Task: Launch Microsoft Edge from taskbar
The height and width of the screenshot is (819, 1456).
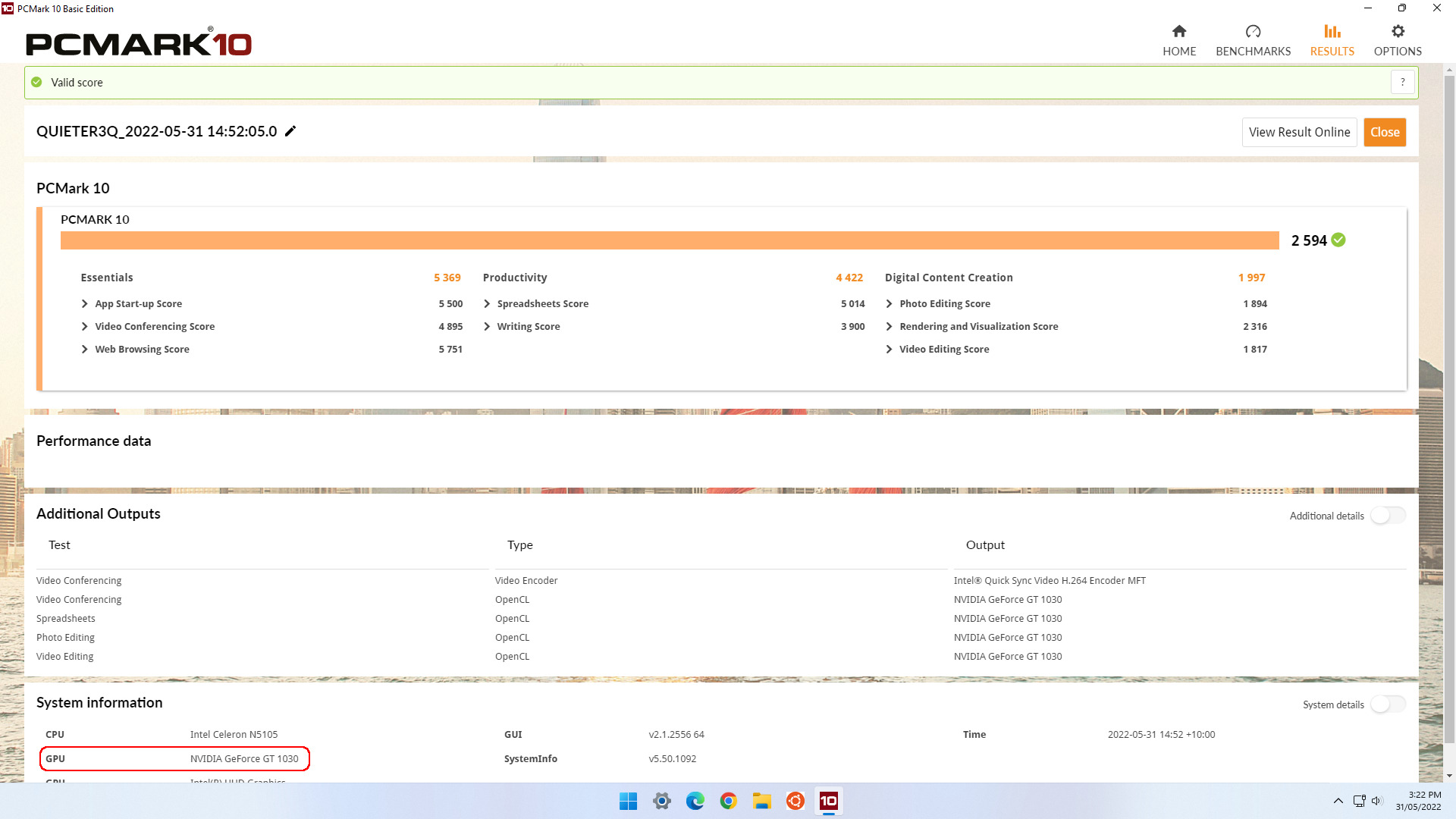Action: [x=695, y=801]
